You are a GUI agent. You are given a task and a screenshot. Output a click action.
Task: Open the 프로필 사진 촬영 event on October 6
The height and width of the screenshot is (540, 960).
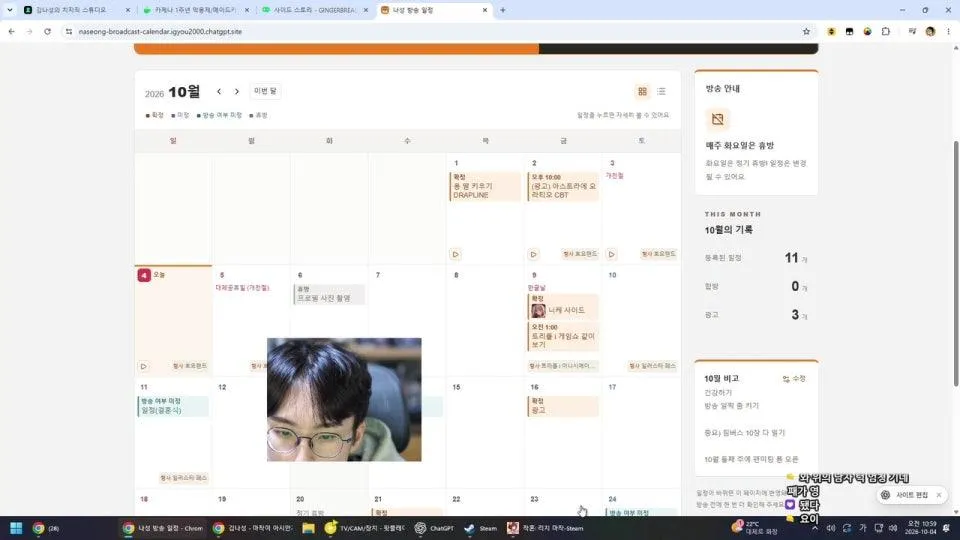(x=329, y=294)
